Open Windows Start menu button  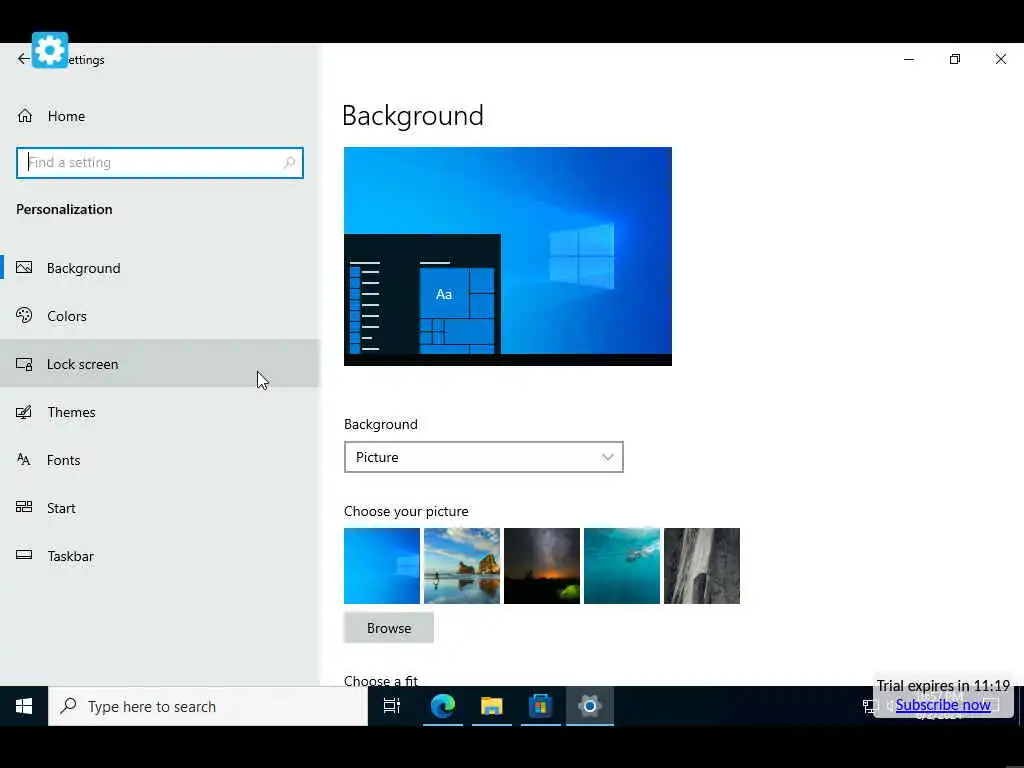click(x=24, y=706)
